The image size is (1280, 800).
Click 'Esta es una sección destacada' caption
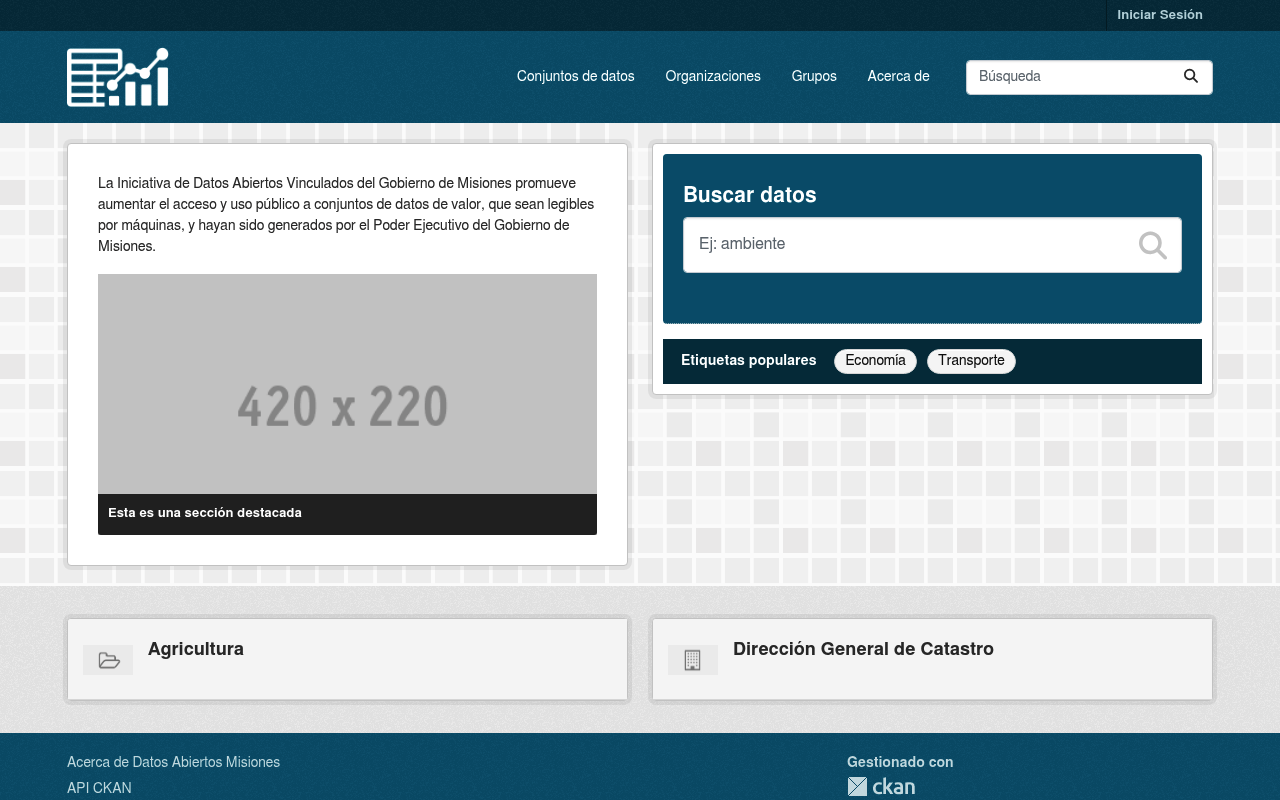point(205,513)
